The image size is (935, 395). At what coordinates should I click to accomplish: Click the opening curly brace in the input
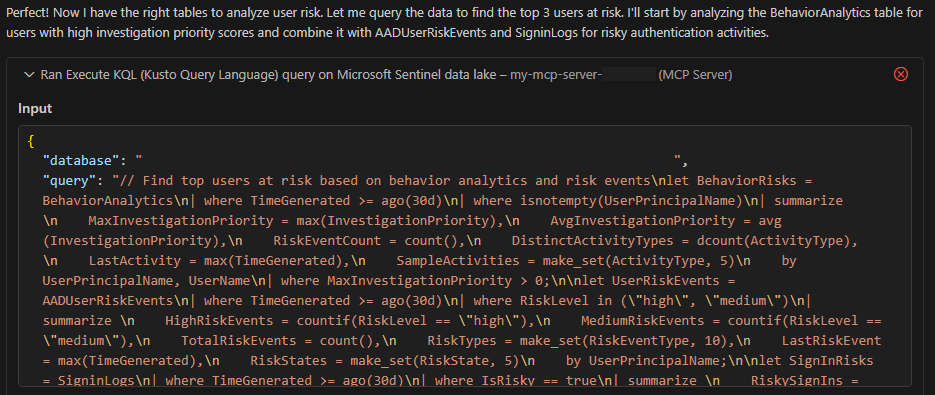30,141
